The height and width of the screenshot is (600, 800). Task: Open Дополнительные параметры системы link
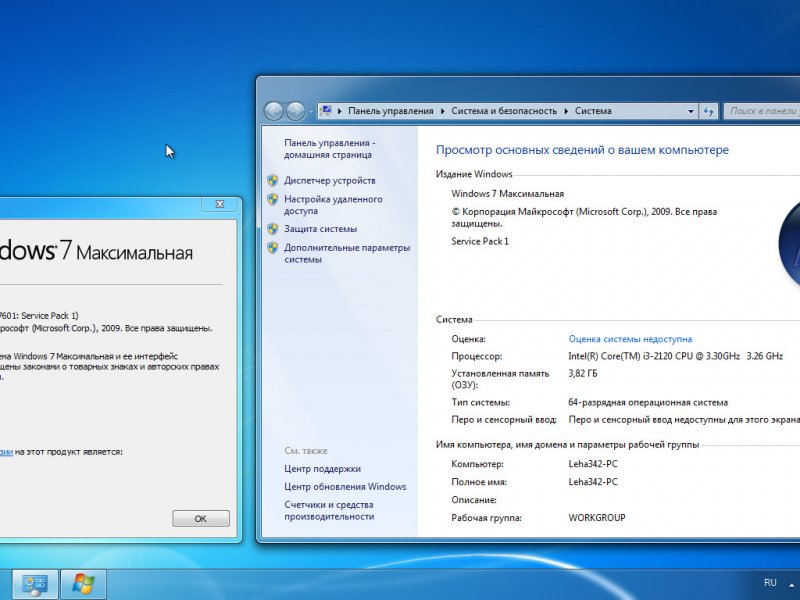347,253
